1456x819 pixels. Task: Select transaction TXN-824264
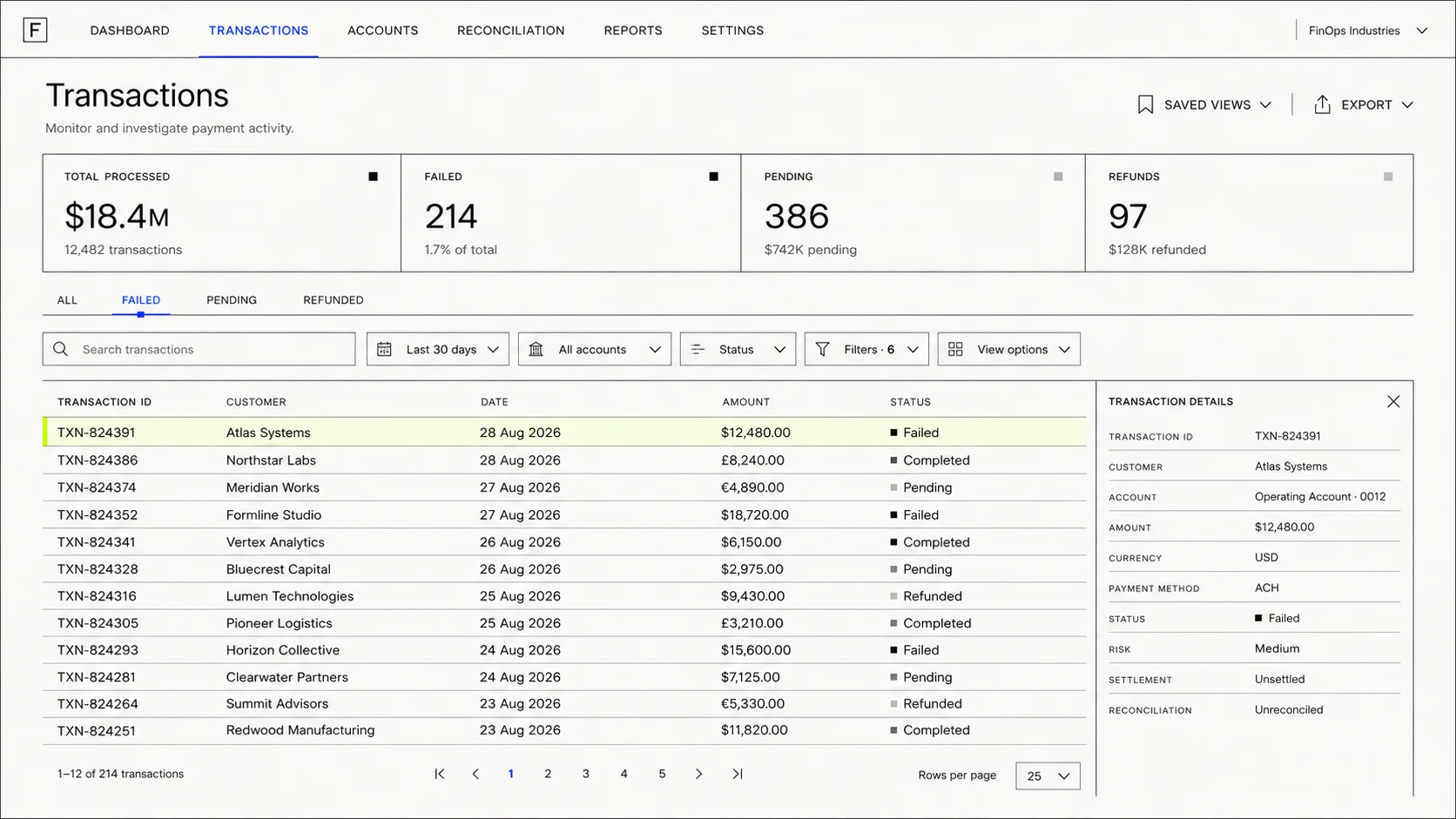point(98,704)
